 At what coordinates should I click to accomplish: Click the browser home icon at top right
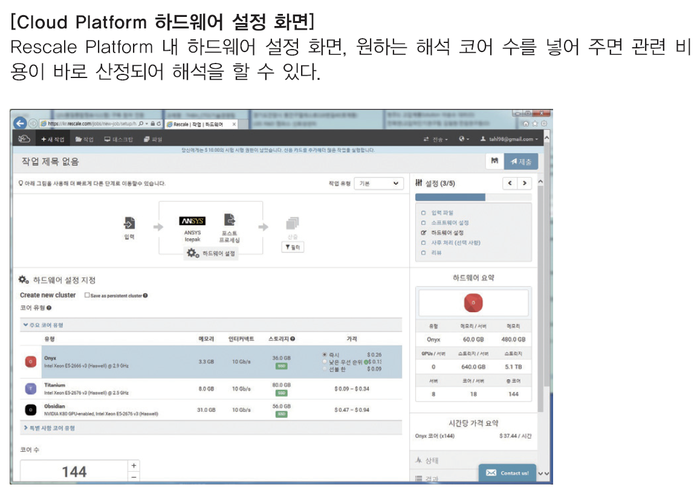pos(526,124)
